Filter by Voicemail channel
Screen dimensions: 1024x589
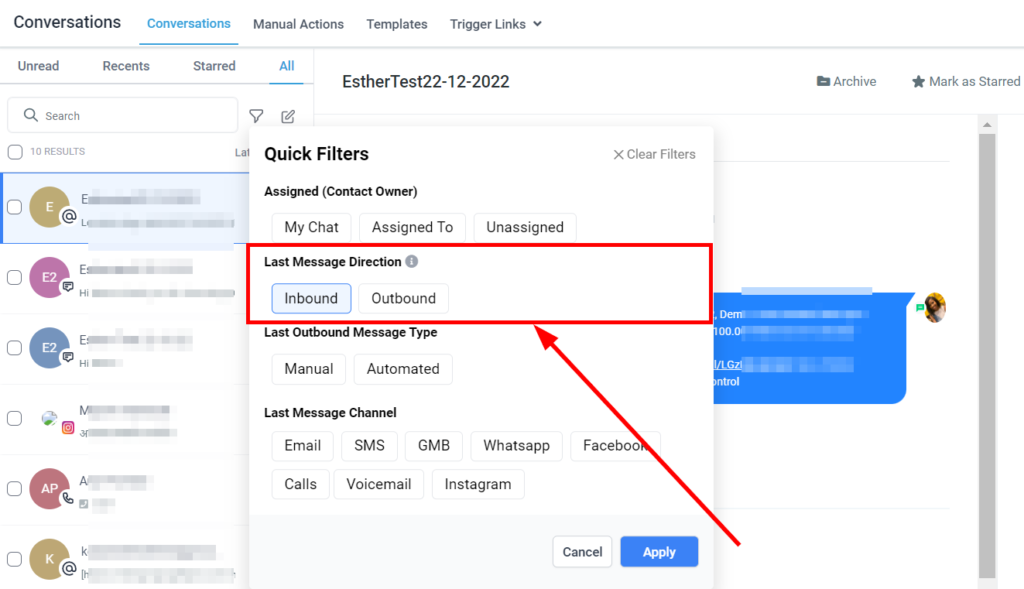[x=379, y=484]
